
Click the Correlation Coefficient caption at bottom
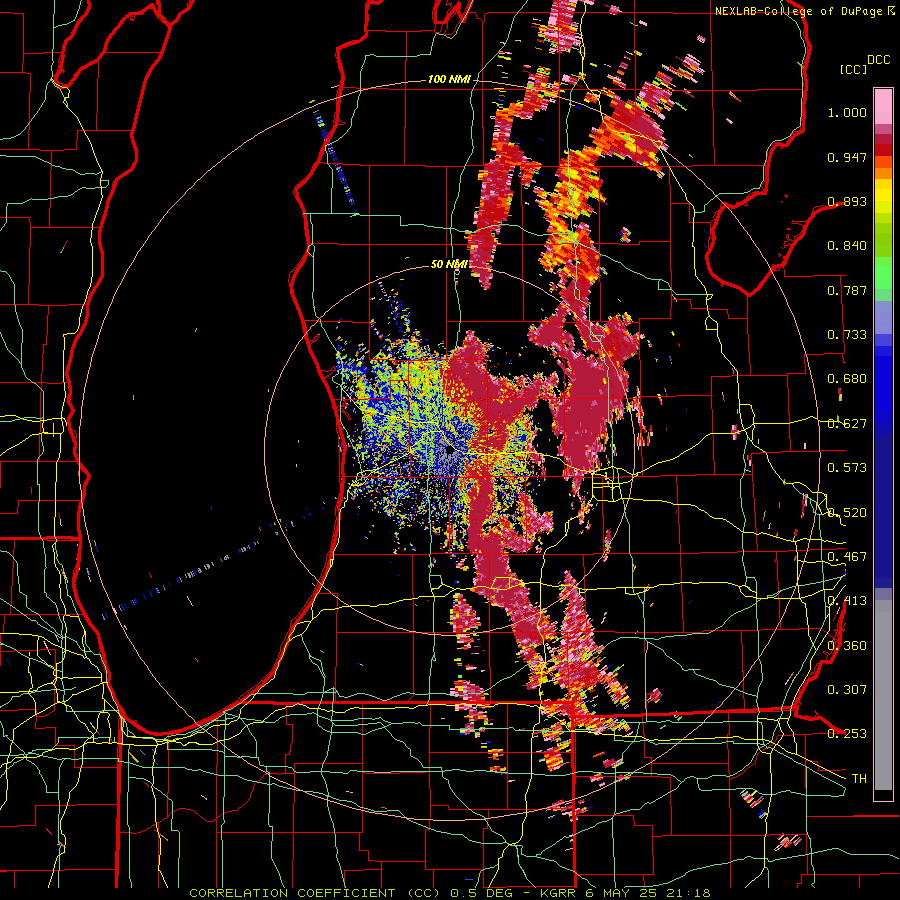point(450,893)
